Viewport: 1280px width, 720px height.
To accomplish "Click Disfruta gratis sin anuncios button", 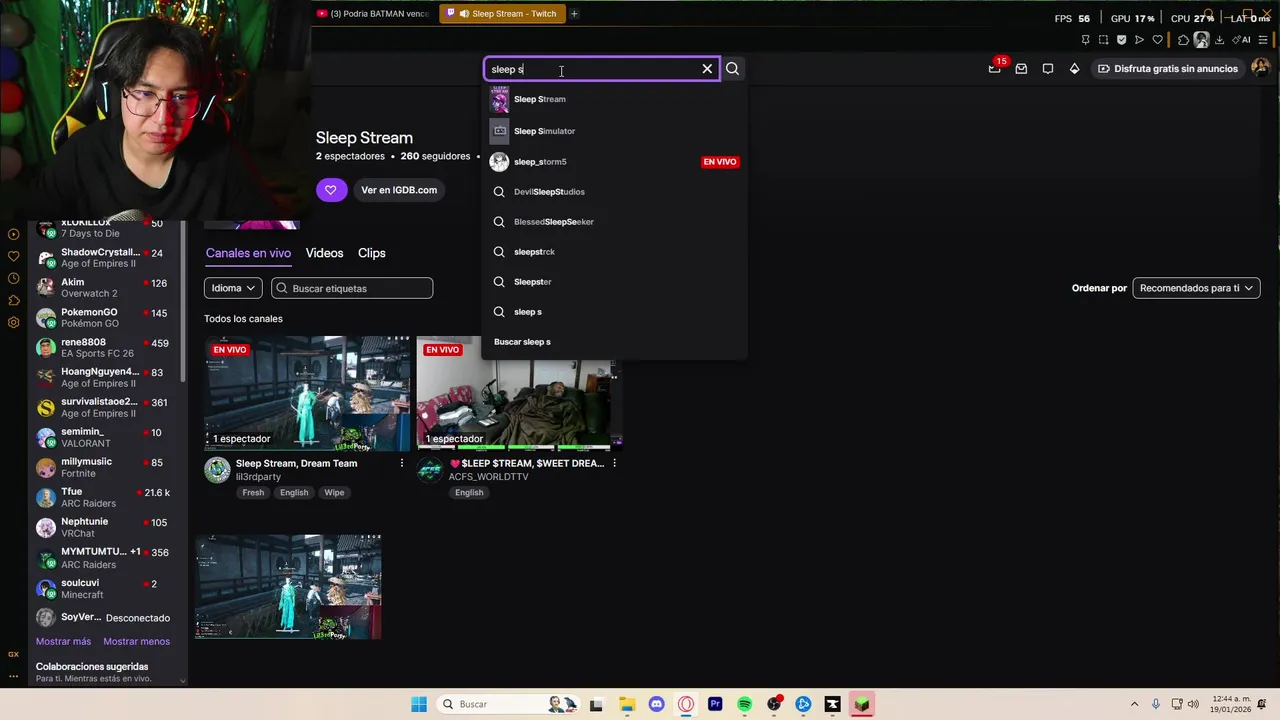I will pyautogui.click(x=1168, y=69).
